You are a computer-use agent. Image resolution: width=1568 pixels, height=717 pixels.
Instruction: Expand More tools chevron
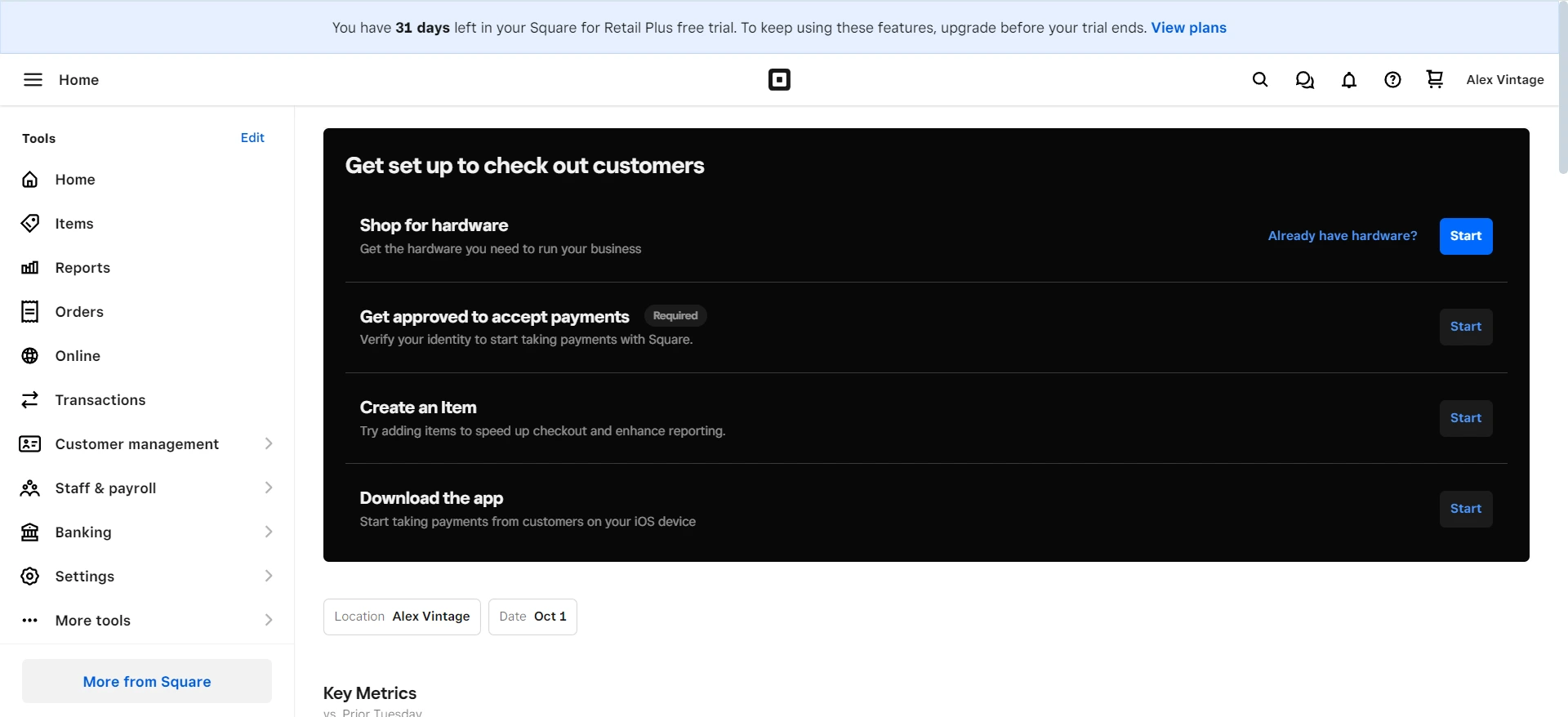[269, 620]
